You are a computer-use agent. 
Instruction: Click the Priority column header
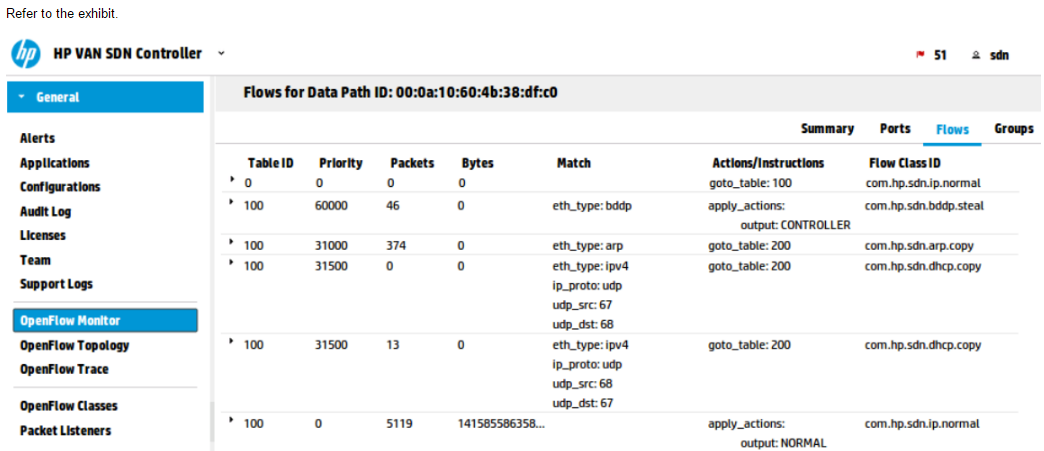pos(341,163)
